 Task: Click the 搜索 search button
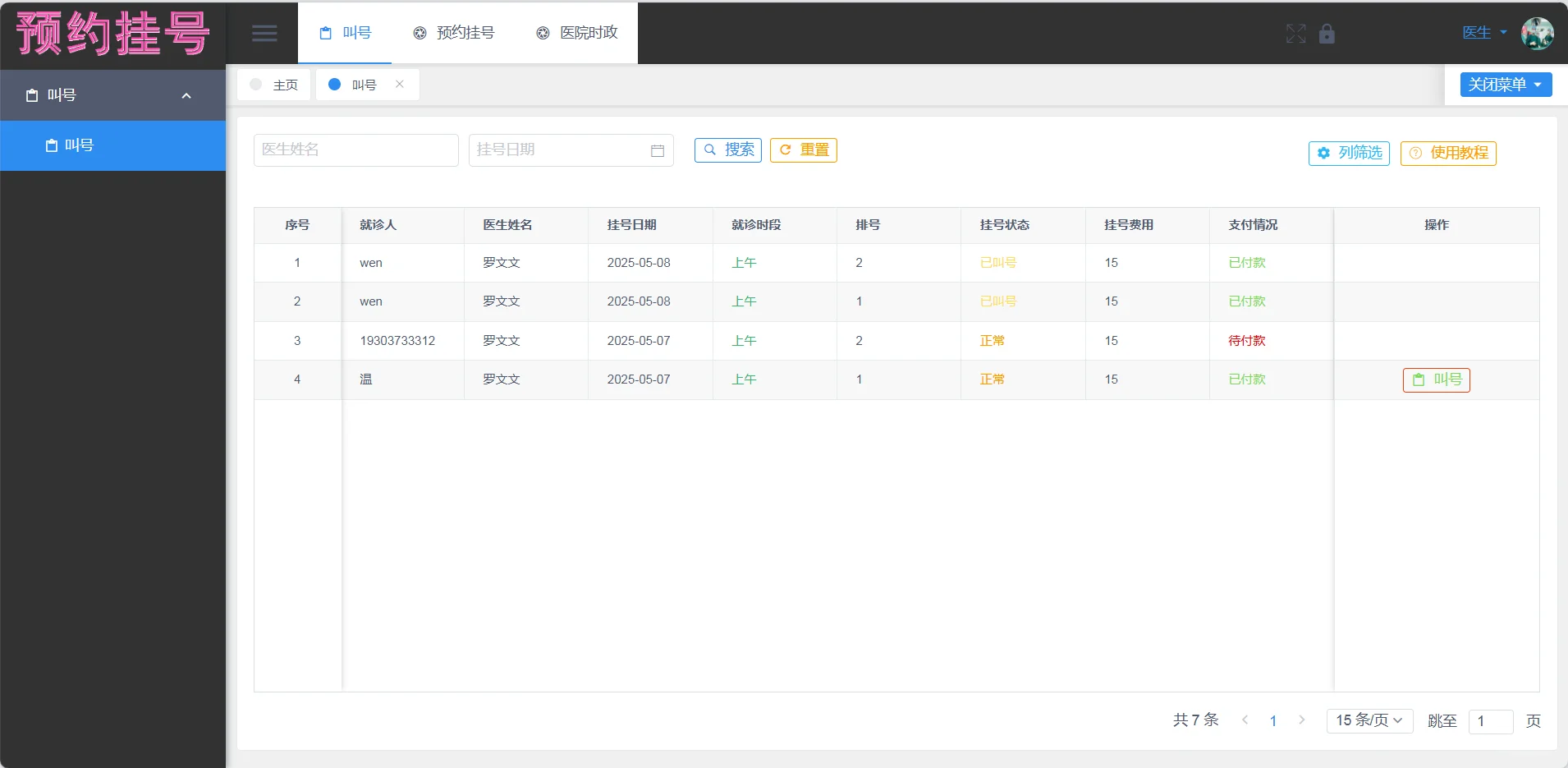tap(727, 150)
